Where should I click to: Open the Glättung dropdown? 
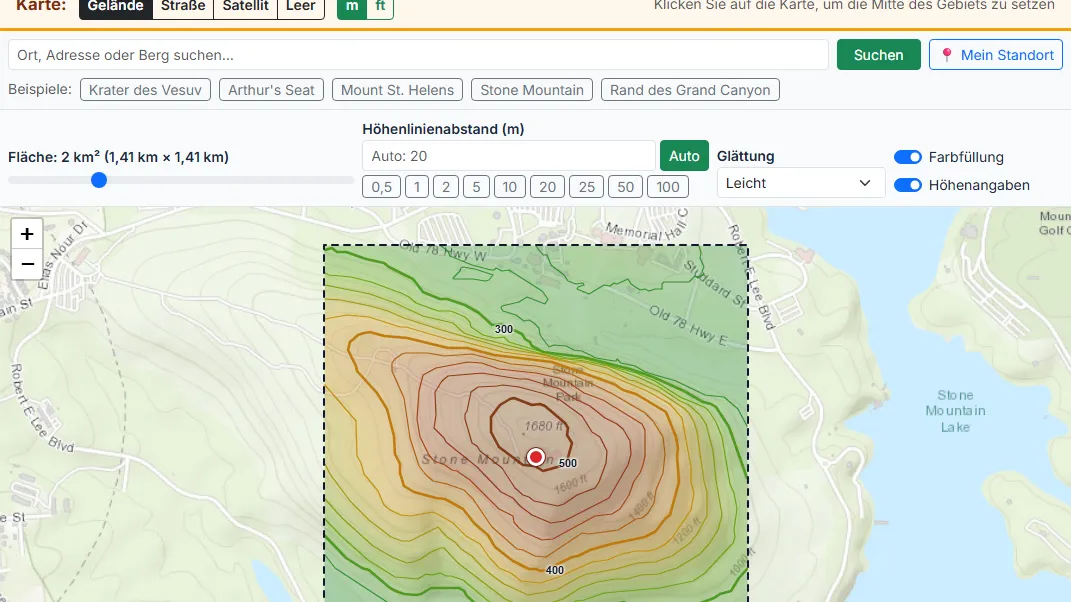pos(801,183)
